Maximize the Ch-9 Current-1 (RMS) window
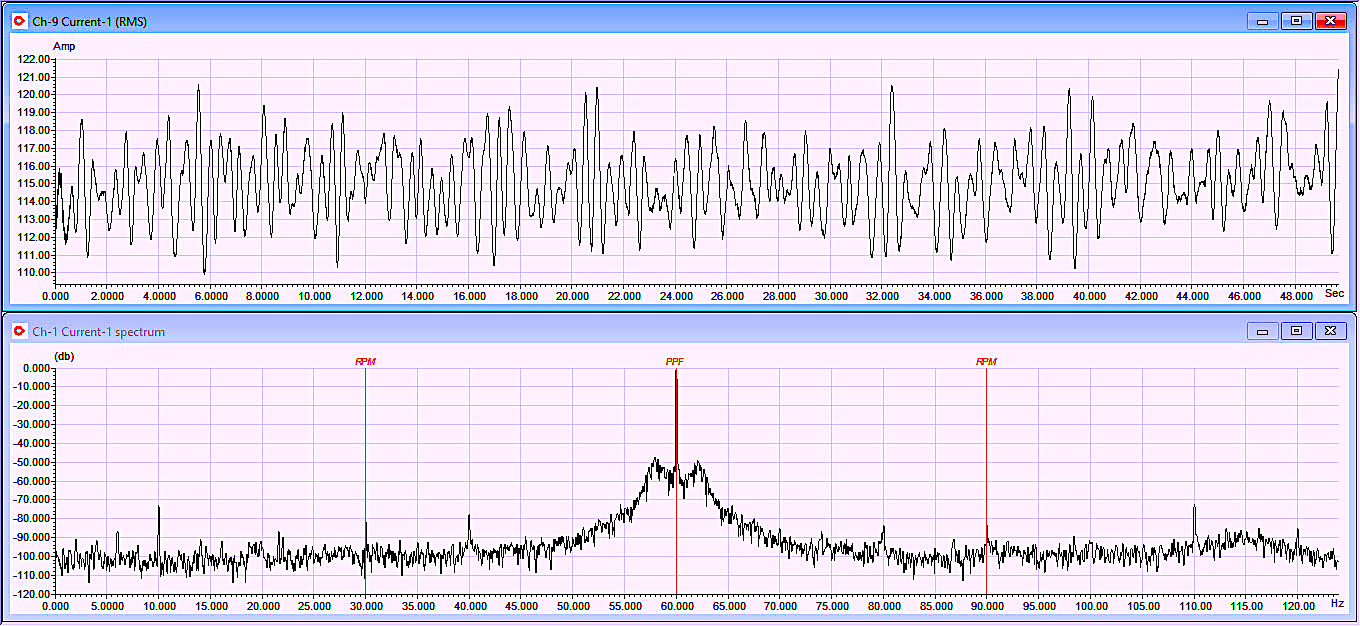Screen dimensions: 1360x626 [x=1296, y=20]
